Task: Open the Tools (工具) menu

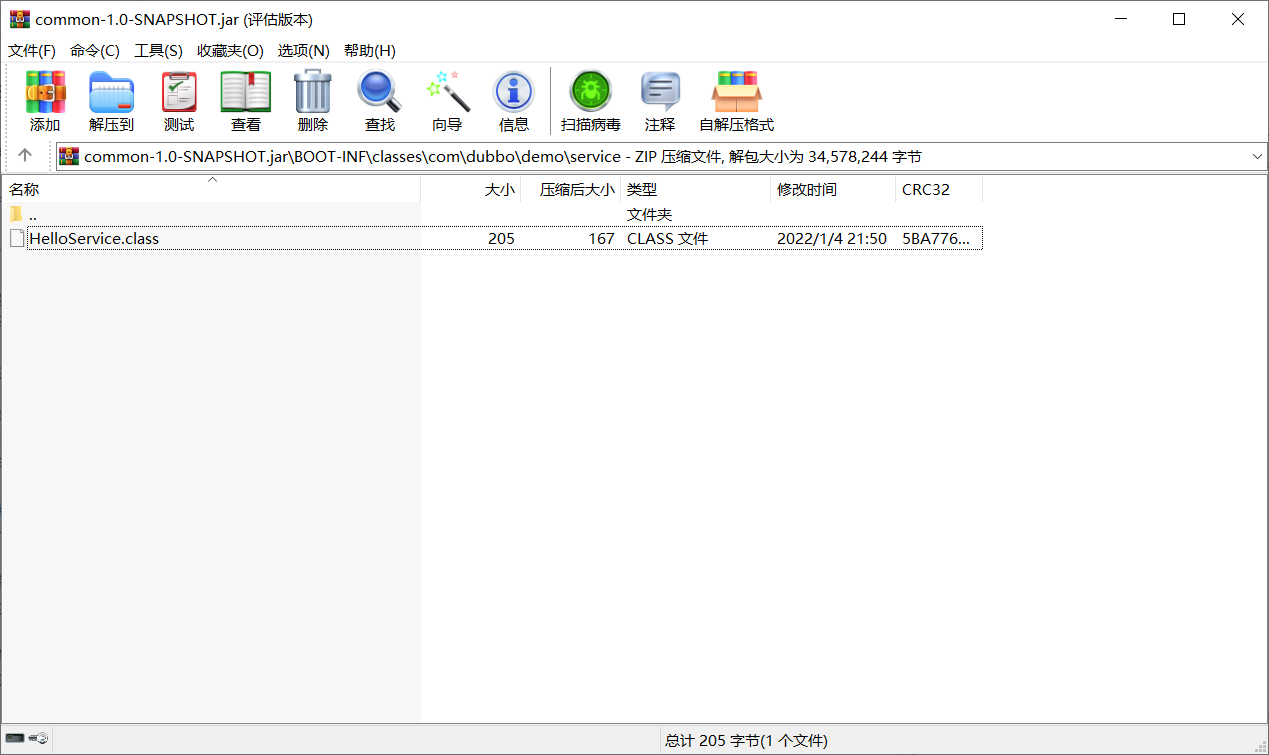Action: pyautogui.click(x=159, y=51)
